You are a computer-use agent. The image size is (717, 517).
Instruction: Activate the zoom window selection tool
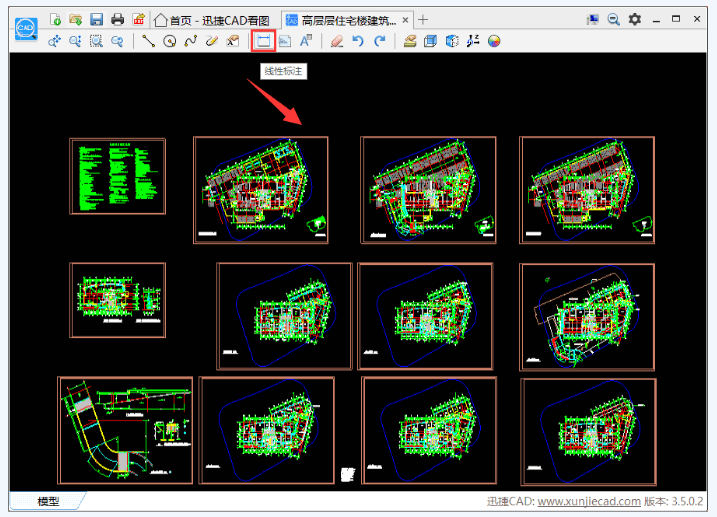pos(96,41)
